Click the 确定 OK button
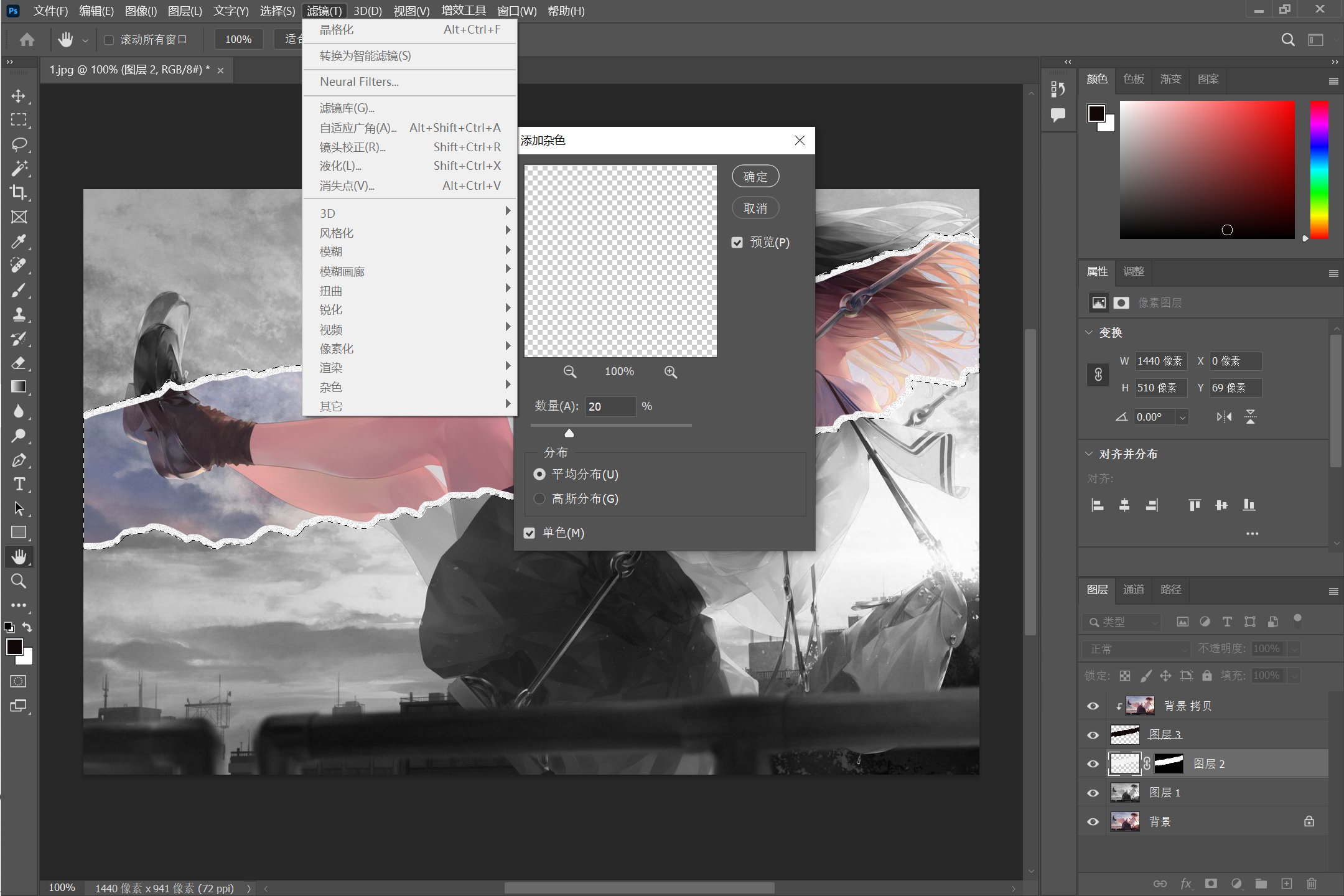 coord(755,177)
